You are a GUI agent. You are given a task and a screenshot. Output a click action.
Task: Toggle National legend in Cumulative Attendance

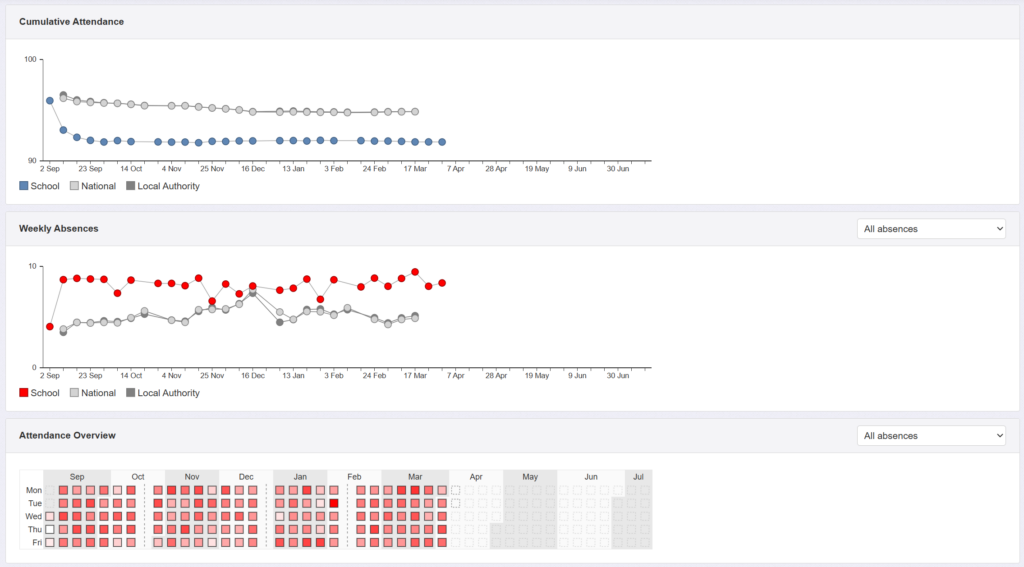93,186
